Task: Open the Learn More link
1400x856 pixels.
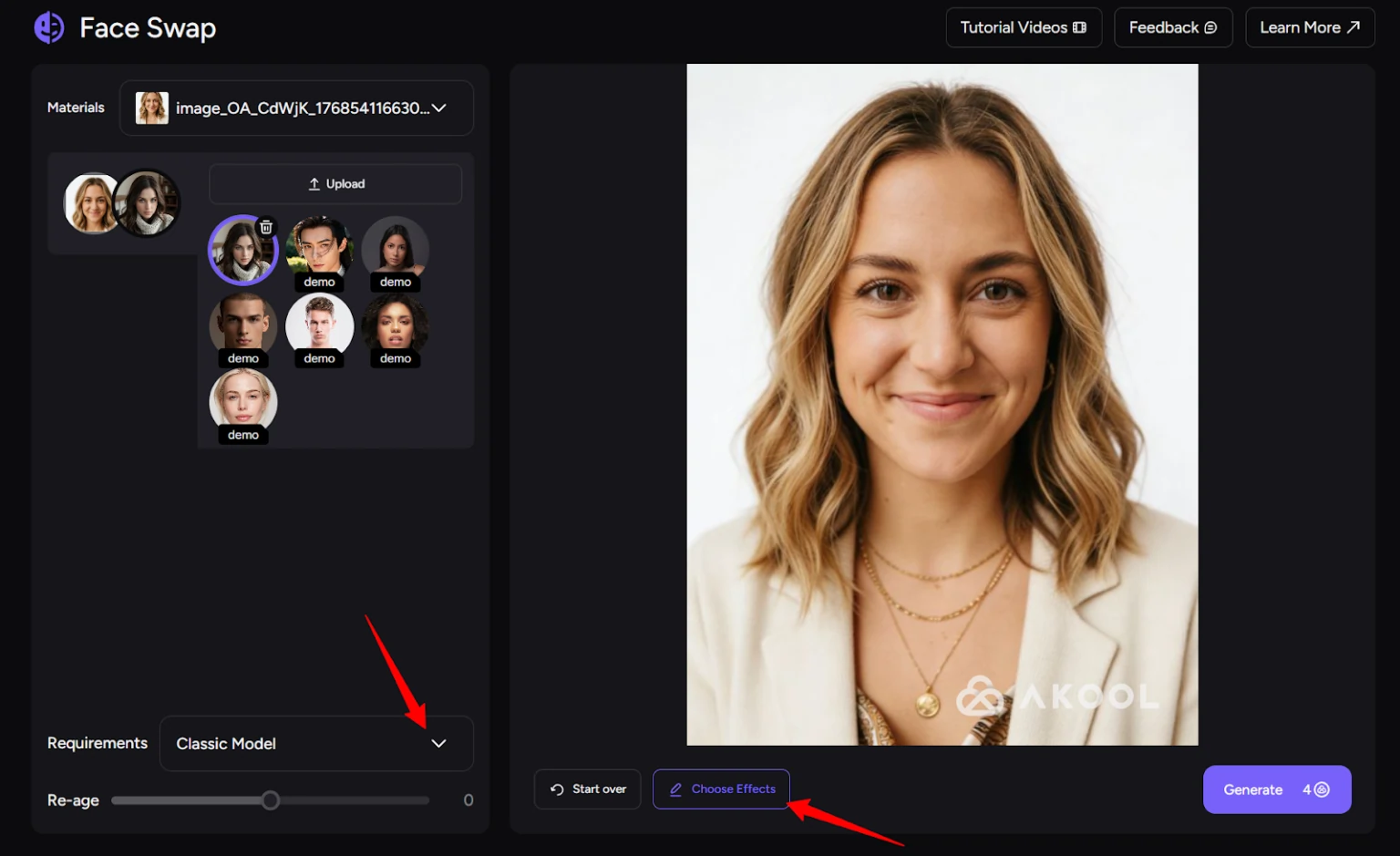Action: 1309,27
